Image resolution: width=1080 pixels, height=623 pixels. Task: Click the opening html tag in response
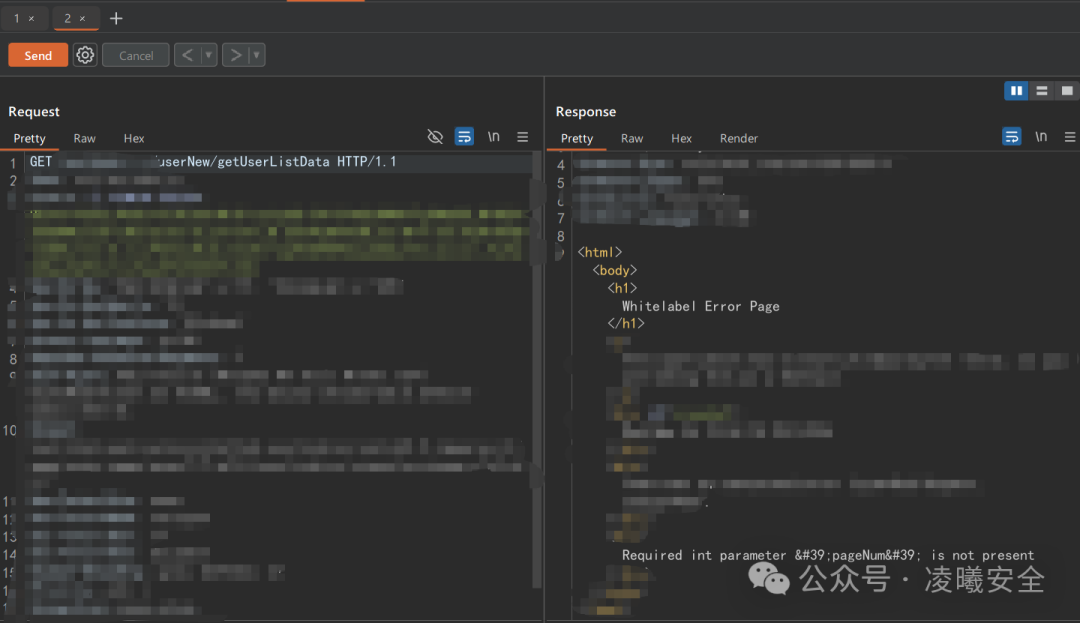tap(600, 253)
